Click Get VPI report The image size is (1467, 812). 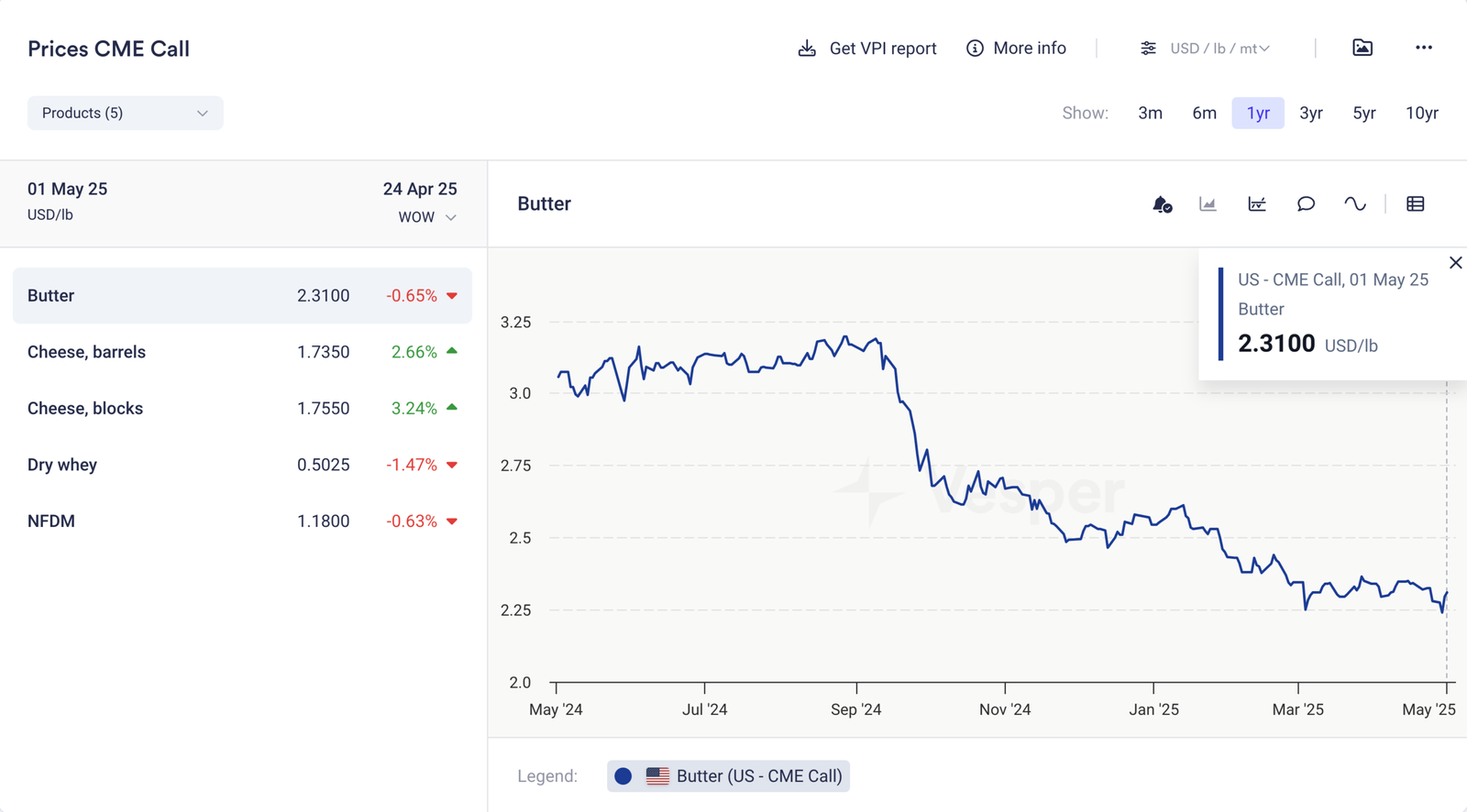[x=867, y=49]
